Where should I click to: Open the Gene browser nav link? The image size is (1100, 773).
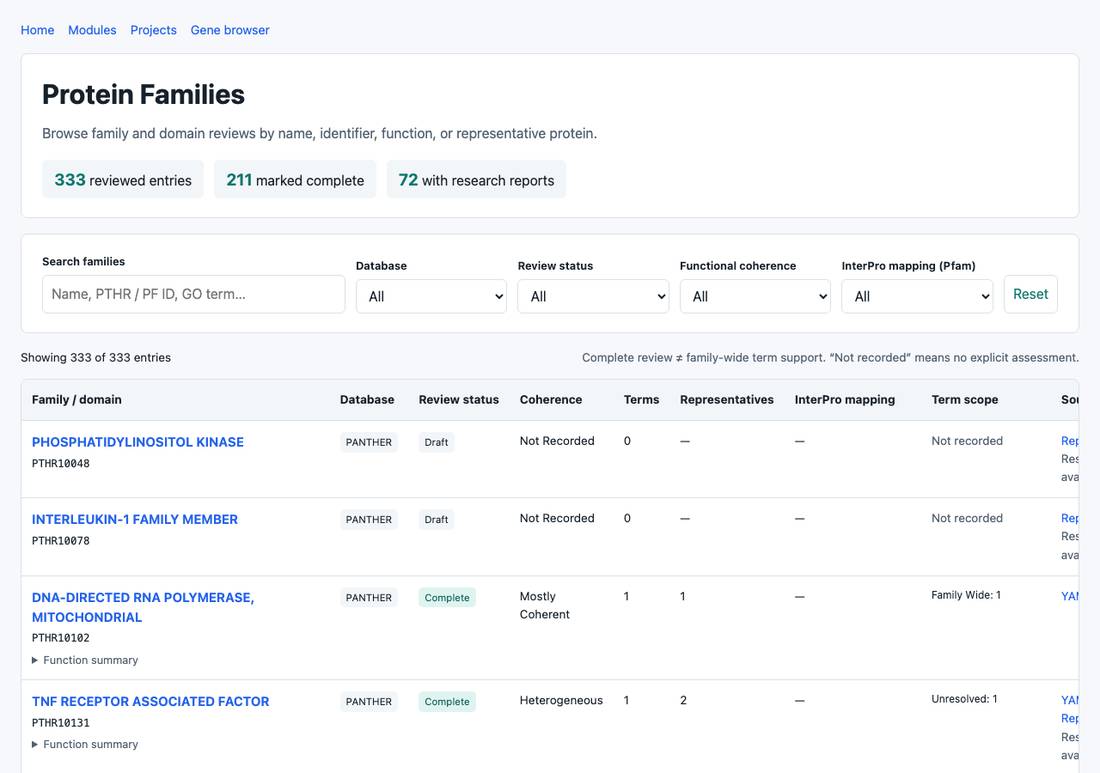coord(229,30)
